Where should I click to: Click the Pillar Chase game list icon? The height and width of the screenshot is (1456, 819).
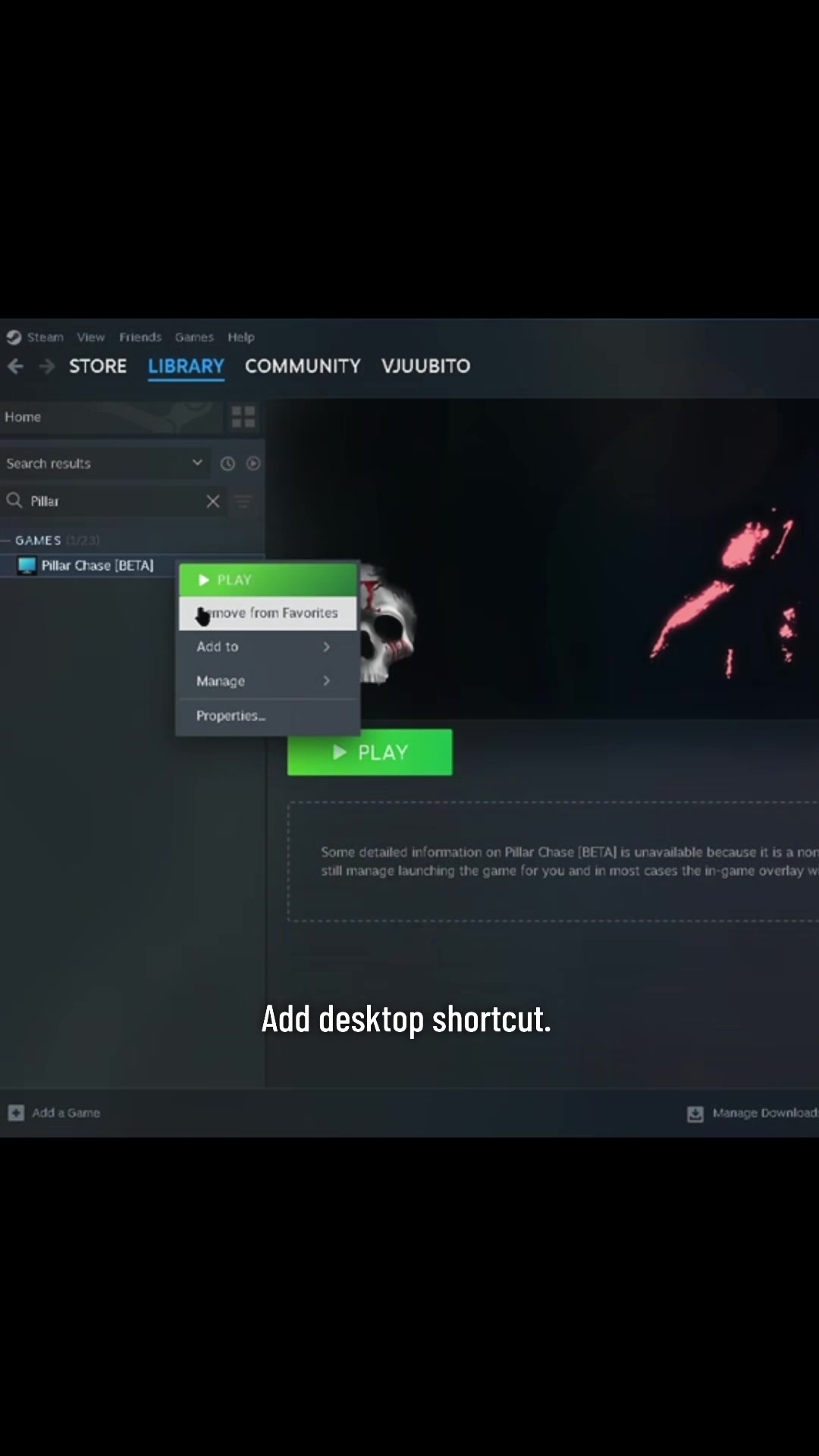[x=27, y=566]
